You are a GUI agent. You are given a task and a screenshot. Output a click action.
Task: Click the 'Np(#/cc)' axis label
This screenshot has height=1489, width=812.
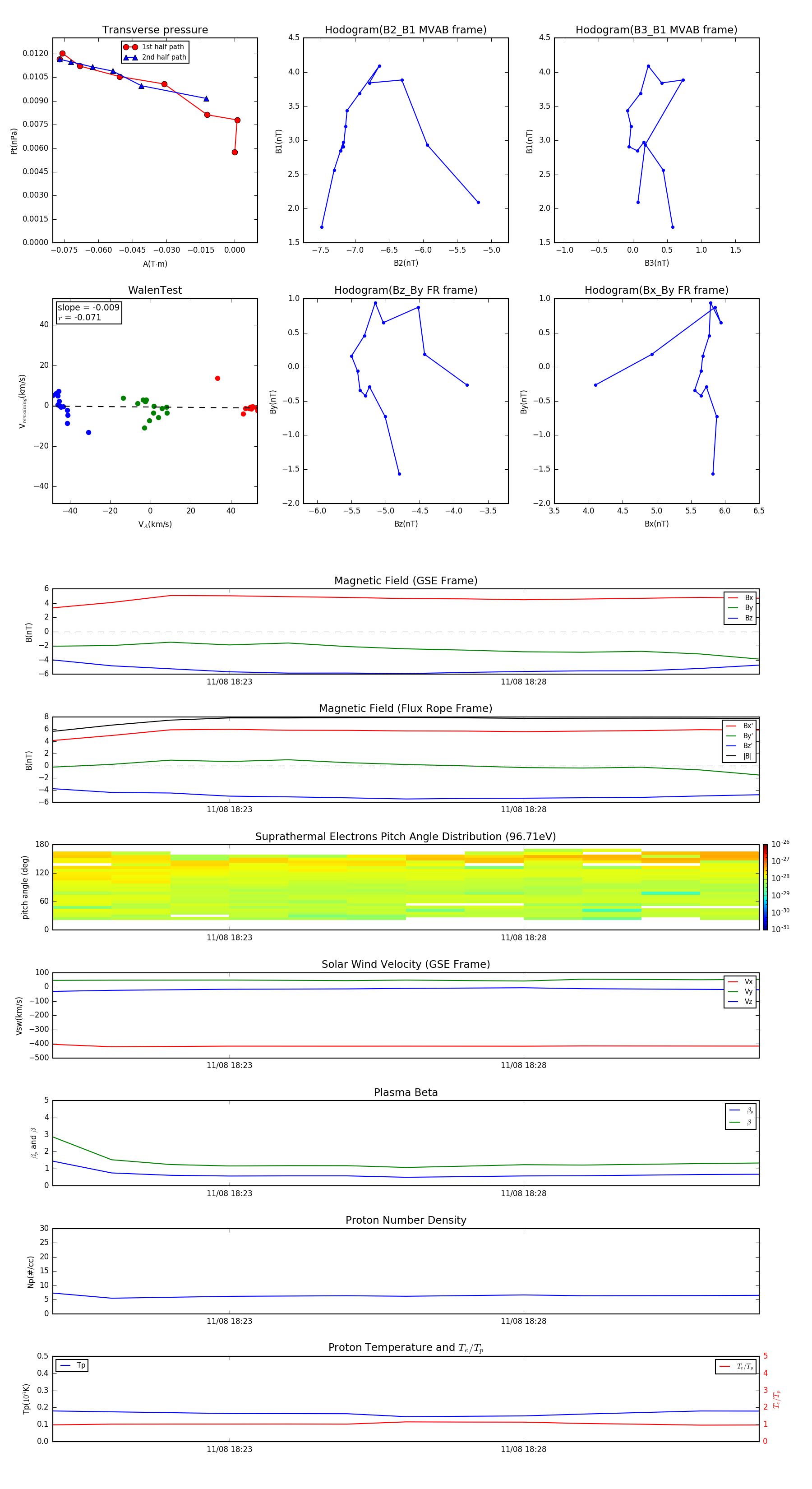point(31,1272)
